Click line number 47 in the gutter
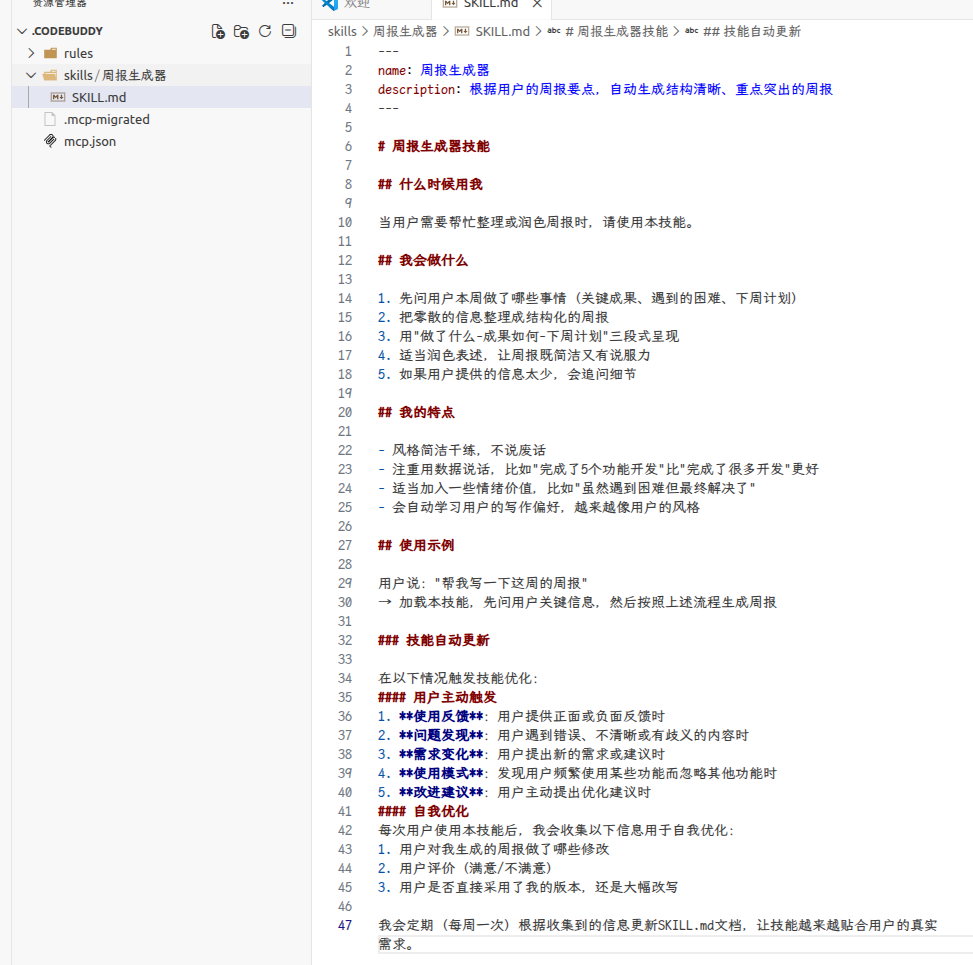The width and height of the screenshot is (973, 965). coord(345,925)
